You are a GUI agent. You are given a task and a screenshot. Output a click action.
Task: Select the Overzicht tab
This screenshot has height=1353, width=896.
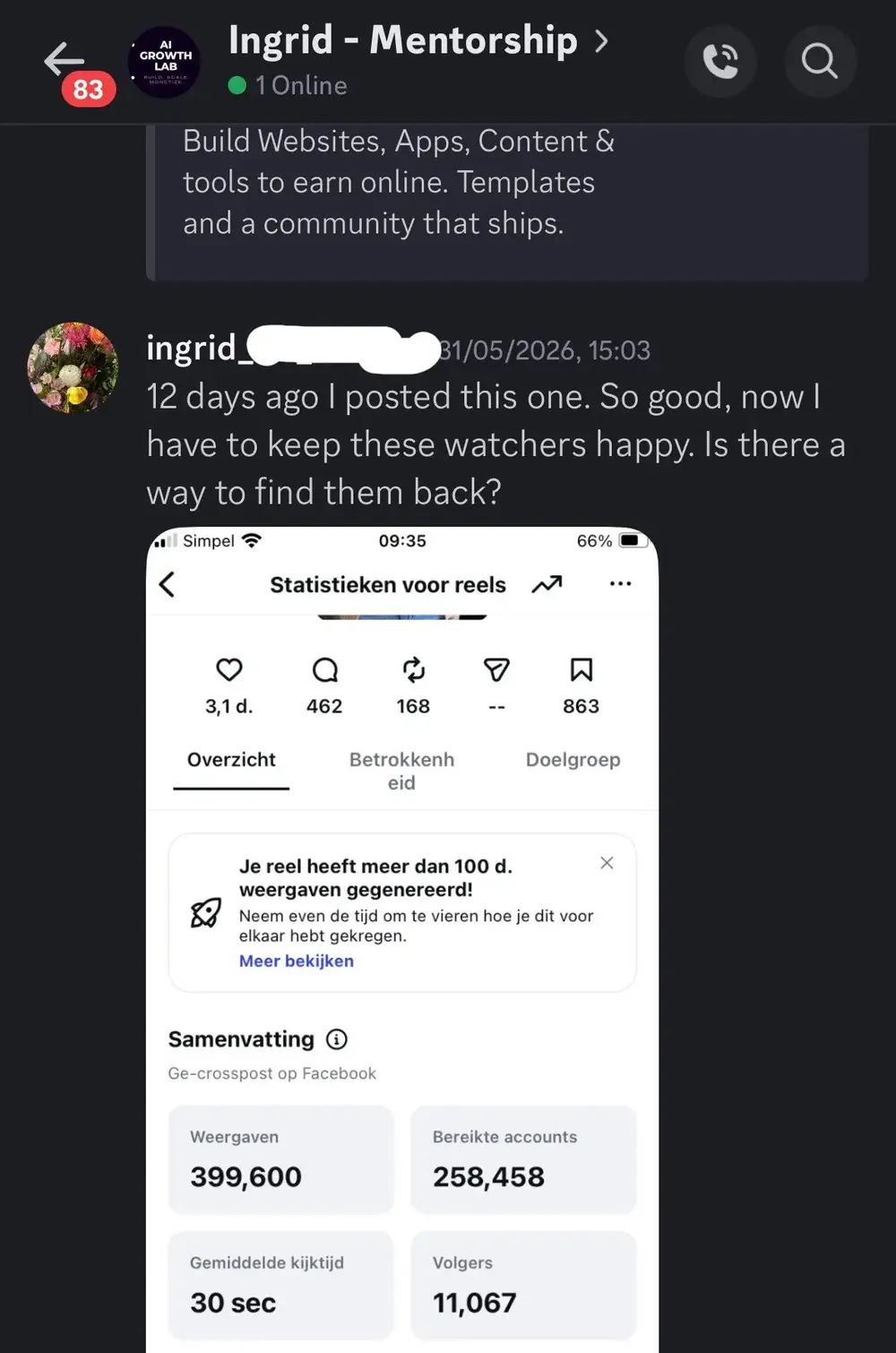point(231,760)
